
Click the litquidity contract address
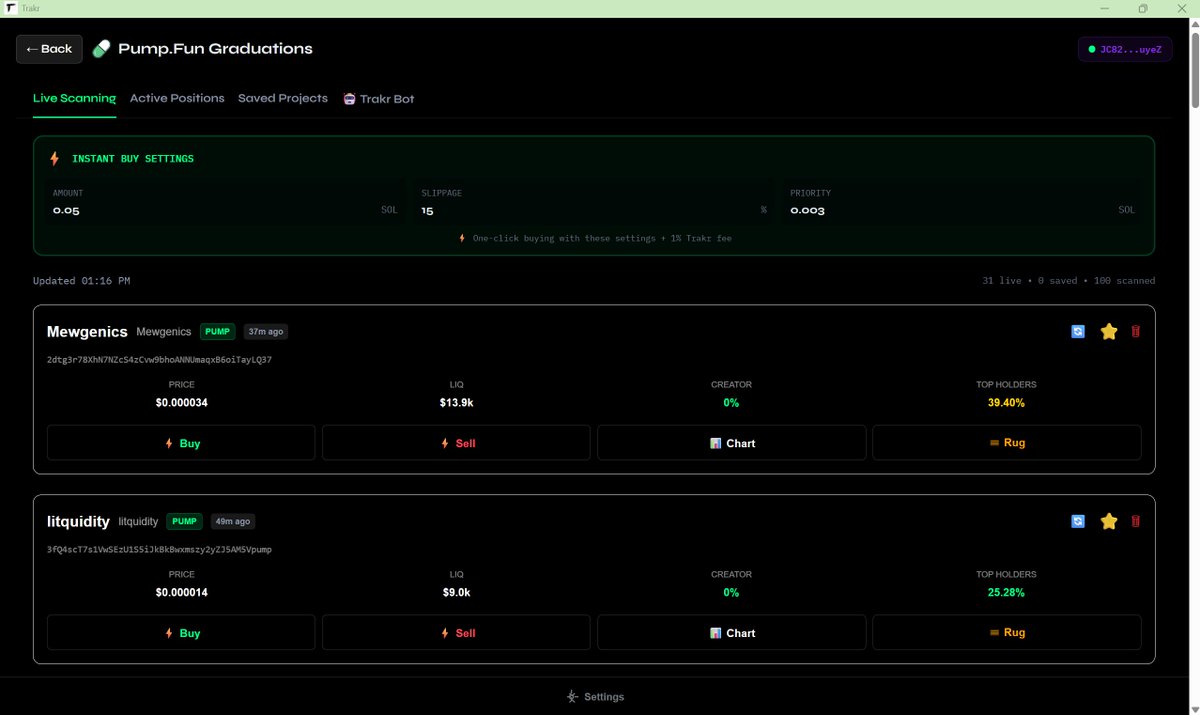tap(159, 549)
